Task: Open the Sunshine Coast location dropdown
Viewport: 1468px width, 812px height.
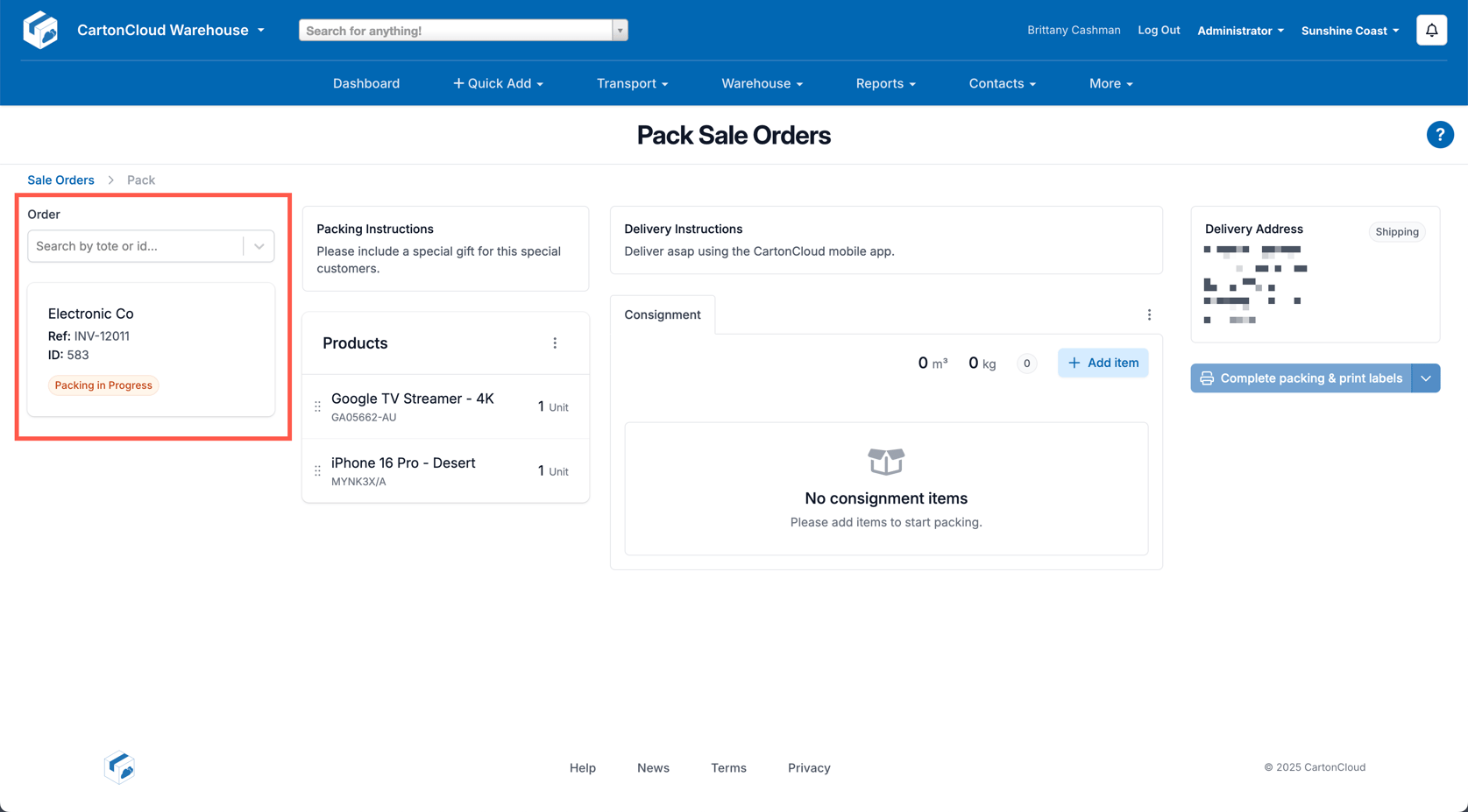Action: coord(1350,31)
